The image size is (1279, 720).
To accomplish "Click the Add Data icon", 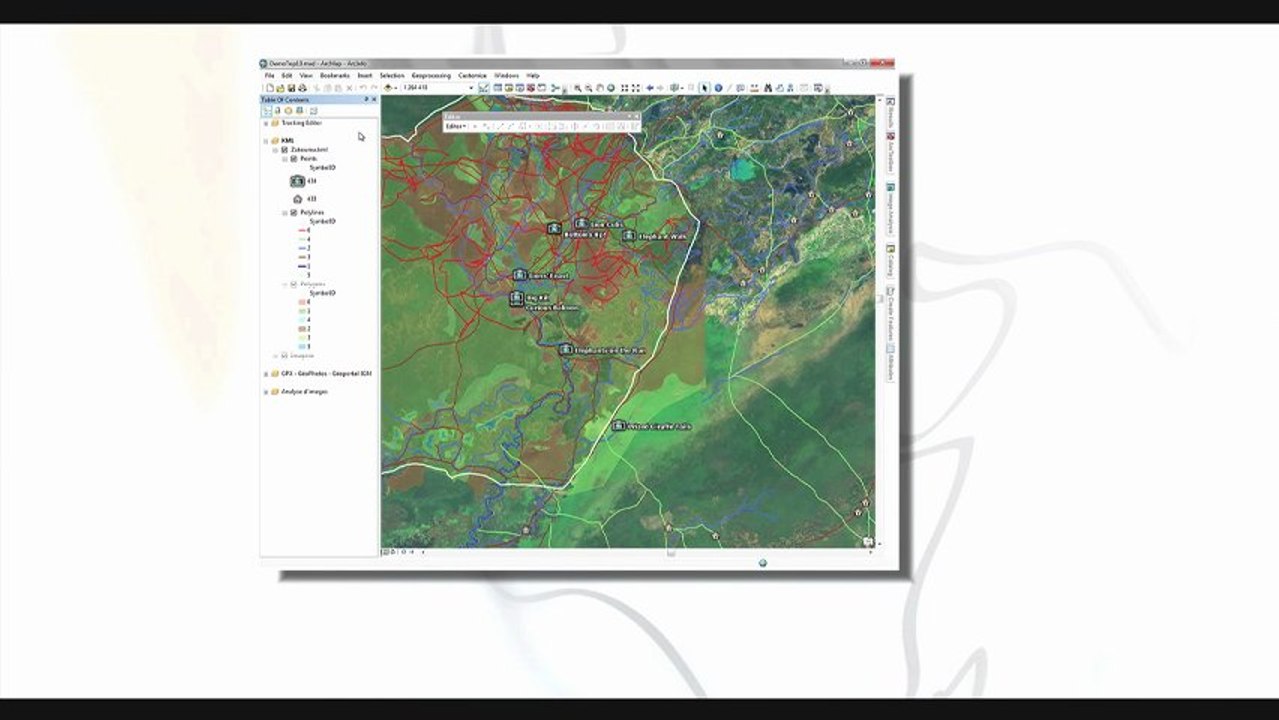I will 388,88.
